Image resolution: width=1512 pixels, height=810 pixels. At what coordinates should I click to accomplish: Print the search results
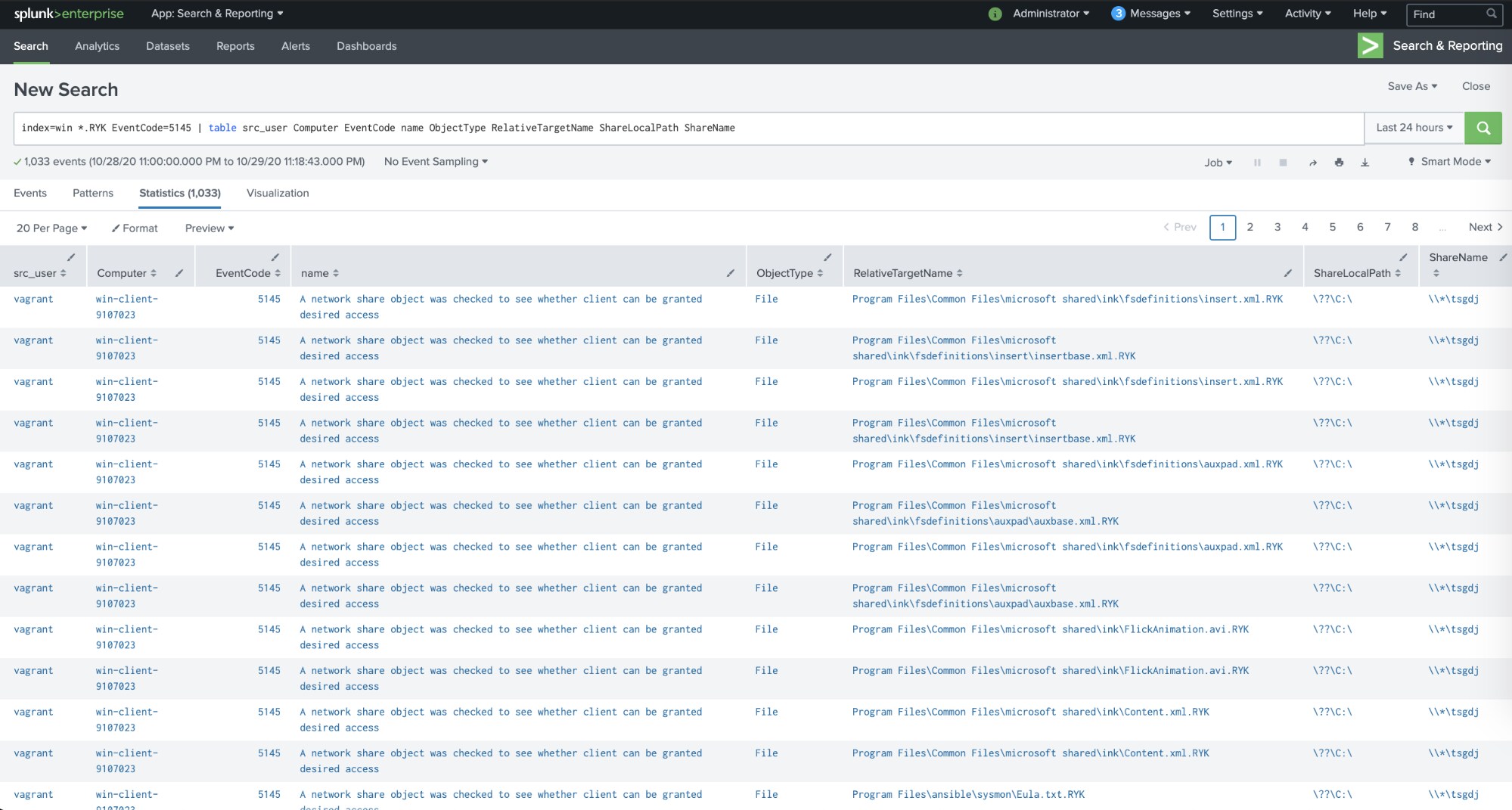coord(1339,162)
